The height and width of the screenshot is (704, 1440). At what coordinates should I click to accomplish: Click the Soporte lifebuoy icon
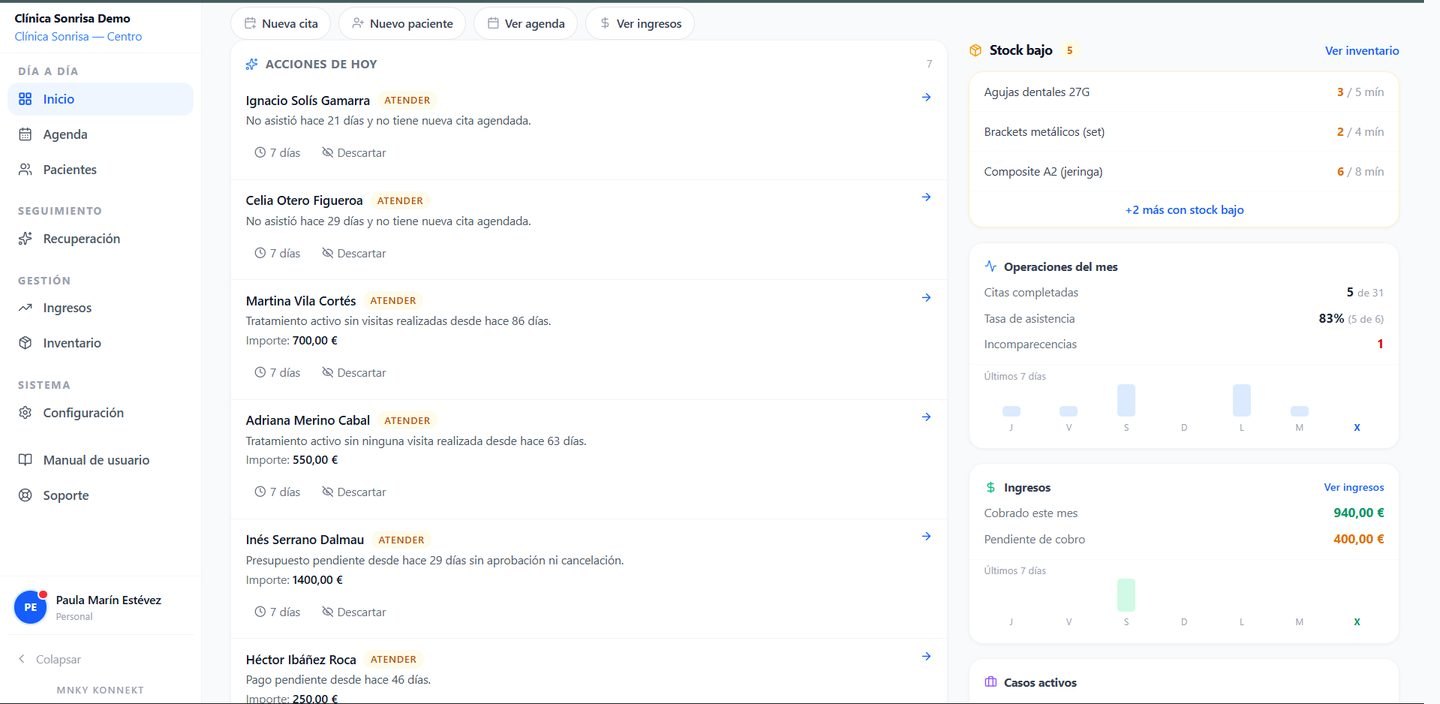[x=25, y=495]
